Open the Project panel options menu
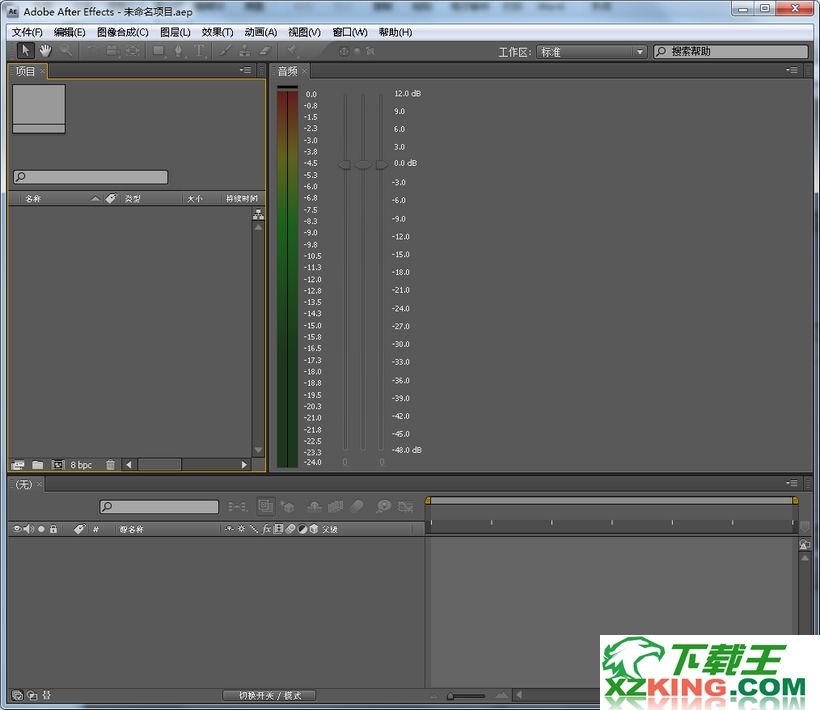Viewport: 820px width, 710px height. click(245, 70)
